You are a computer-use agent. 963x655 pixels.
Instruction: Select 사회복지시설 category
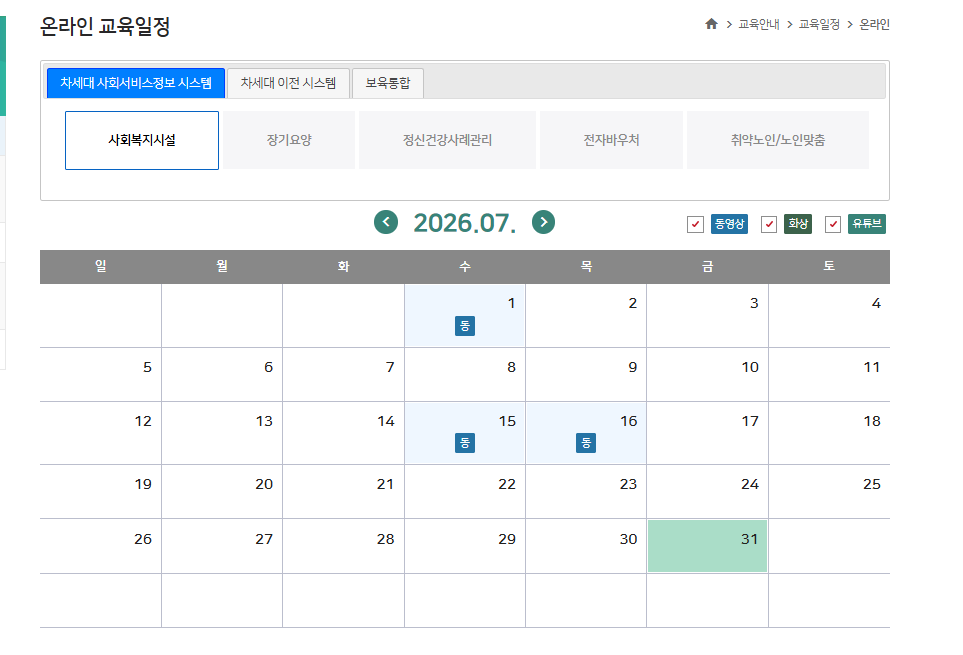tap(142, 140)
